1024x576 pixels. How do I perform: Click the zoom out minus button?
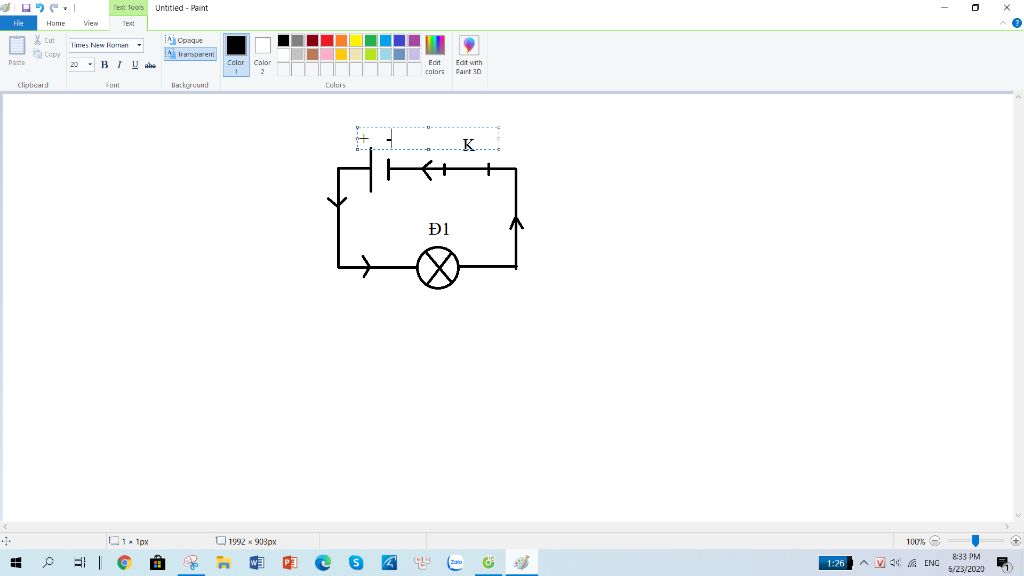[x=935, y=541]
